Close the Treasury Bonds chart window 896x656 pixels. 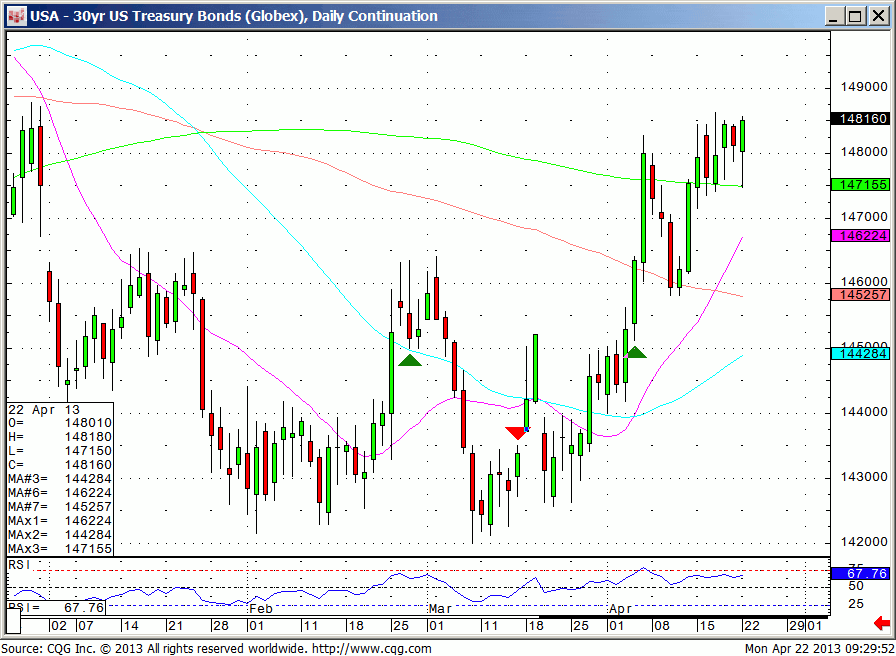pos(878,16)
